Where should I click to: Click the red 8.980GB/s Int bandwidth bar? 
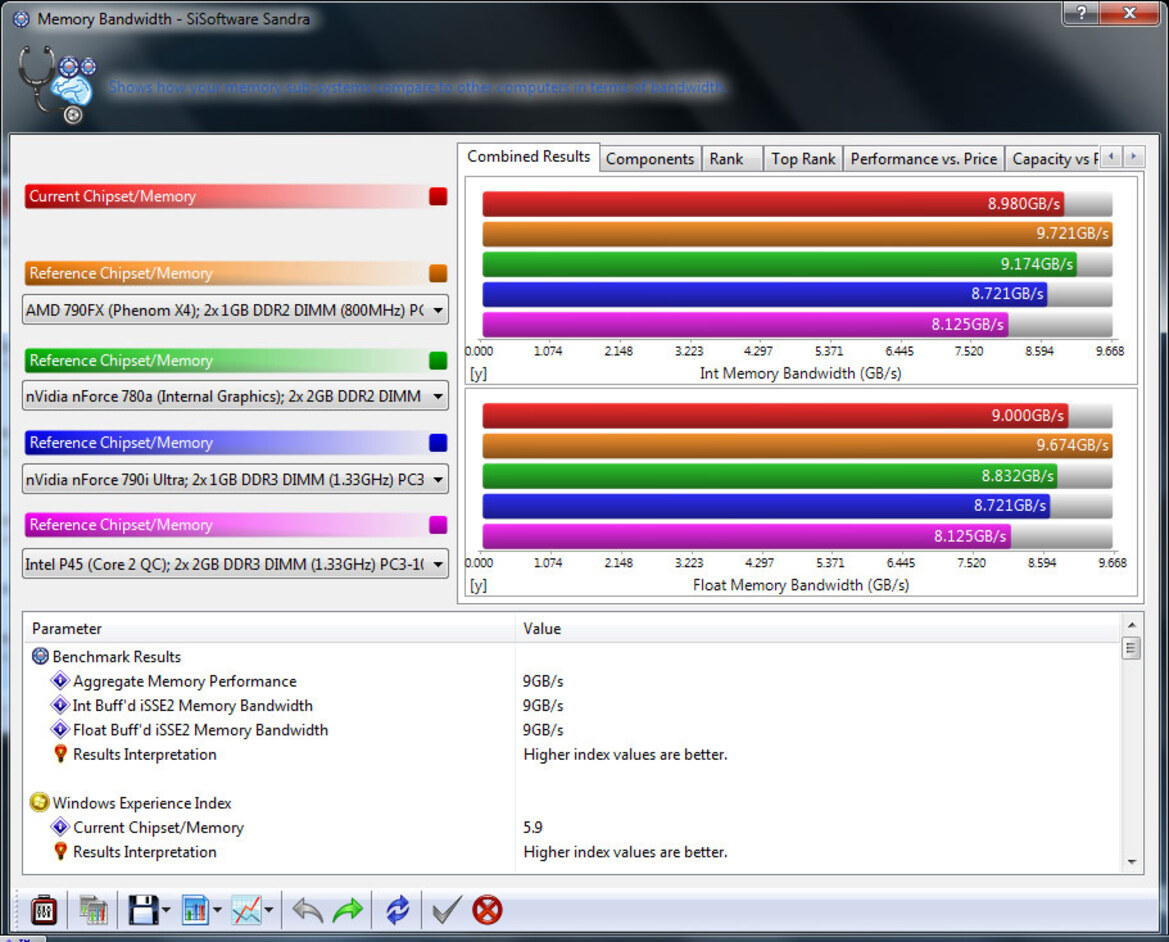pos(772,203)
